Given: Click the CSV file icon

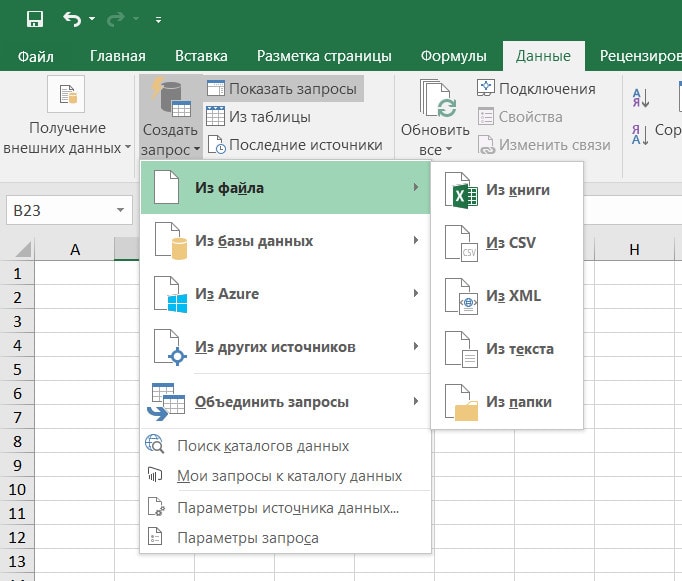Looking at the screenshot, I should (x=461, y=244).
